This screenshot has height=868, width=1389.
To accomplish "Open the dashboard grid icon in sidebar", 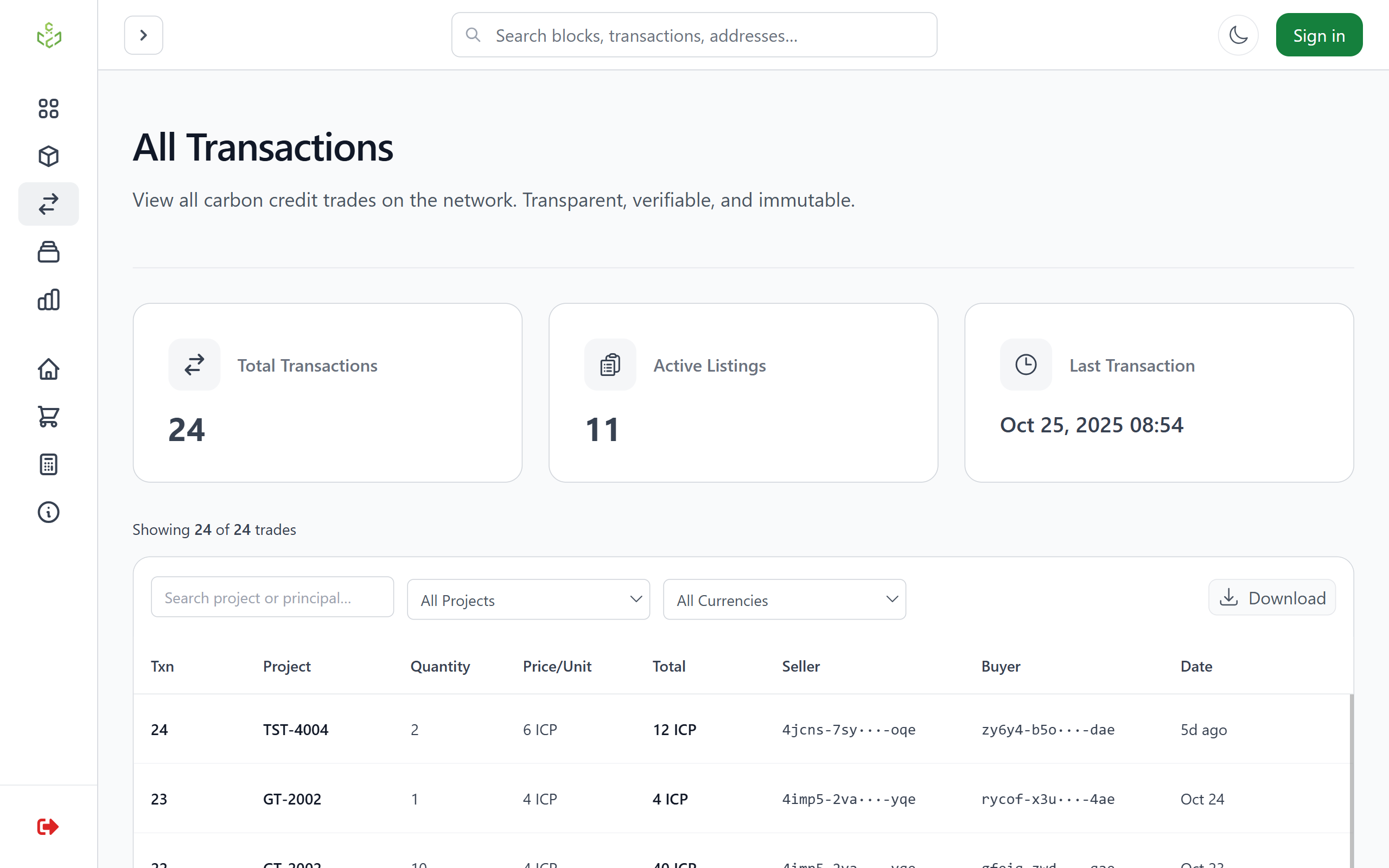I will point(48,108).
